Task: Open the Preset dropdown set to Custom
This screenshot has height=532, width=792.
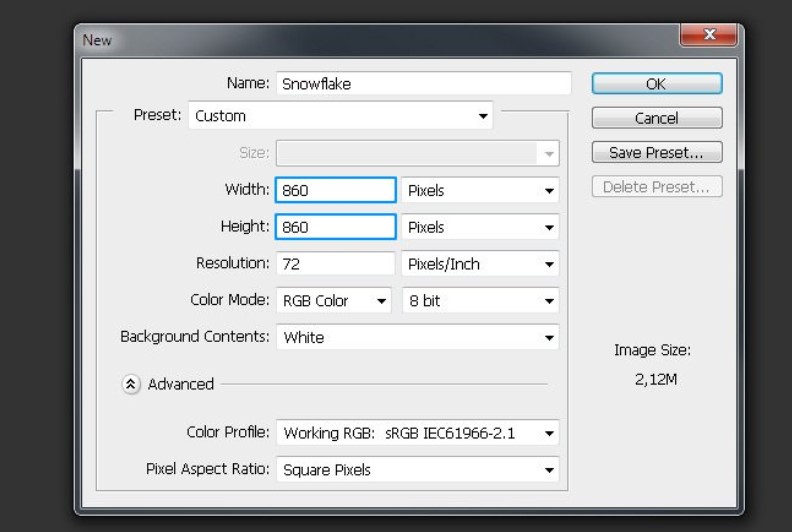Action: coord(341,116)
